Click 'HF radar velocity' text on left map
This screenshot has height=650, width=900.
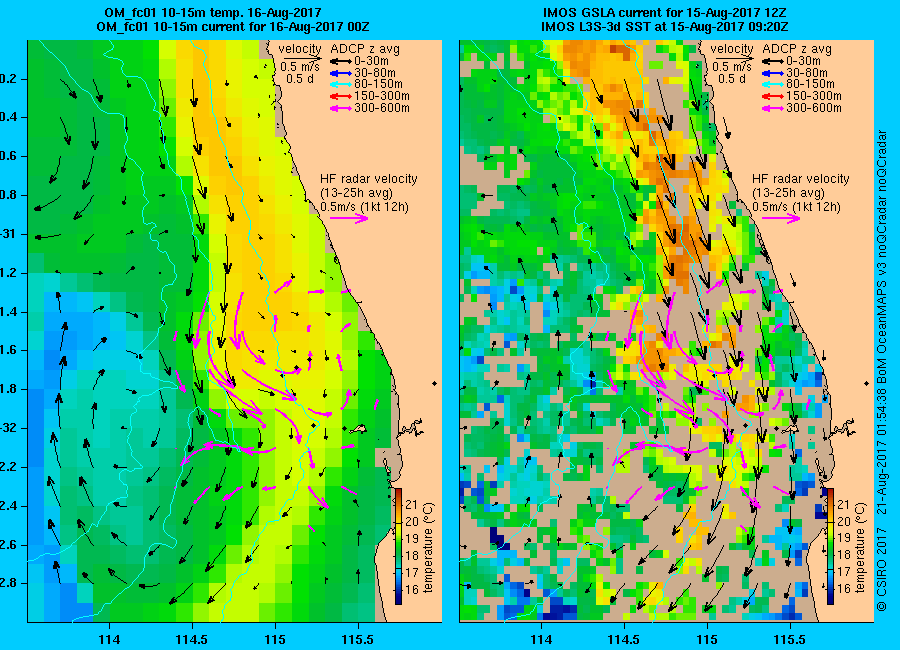pyautogui.click(x=368, y=179)
